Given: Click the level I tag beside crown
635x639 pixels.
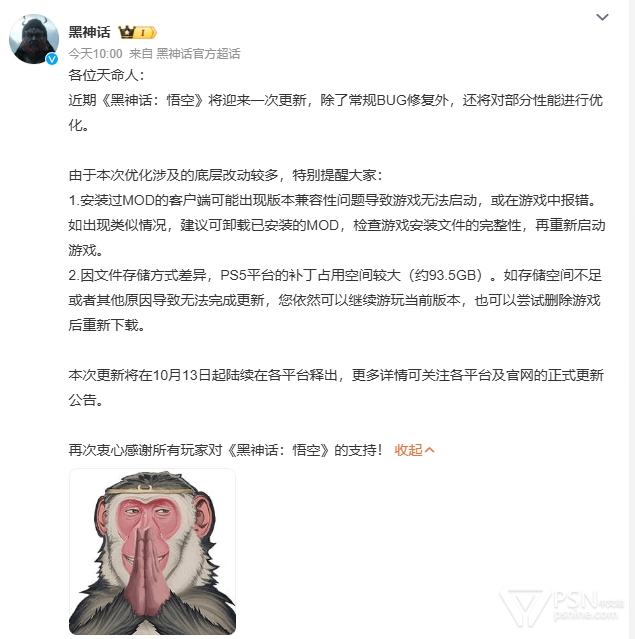Looking at the screenshot, I should coord(146,32).
